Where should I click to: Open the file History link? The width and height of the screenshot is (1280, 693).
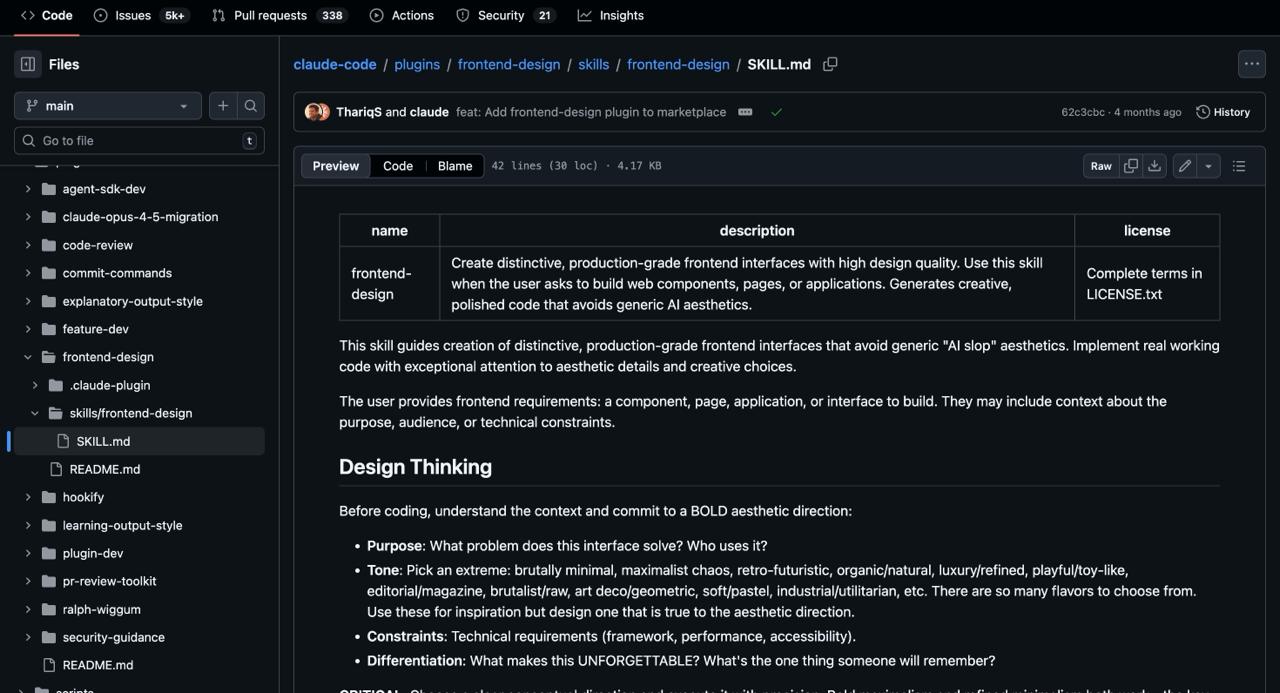[x=1223, y=112]
